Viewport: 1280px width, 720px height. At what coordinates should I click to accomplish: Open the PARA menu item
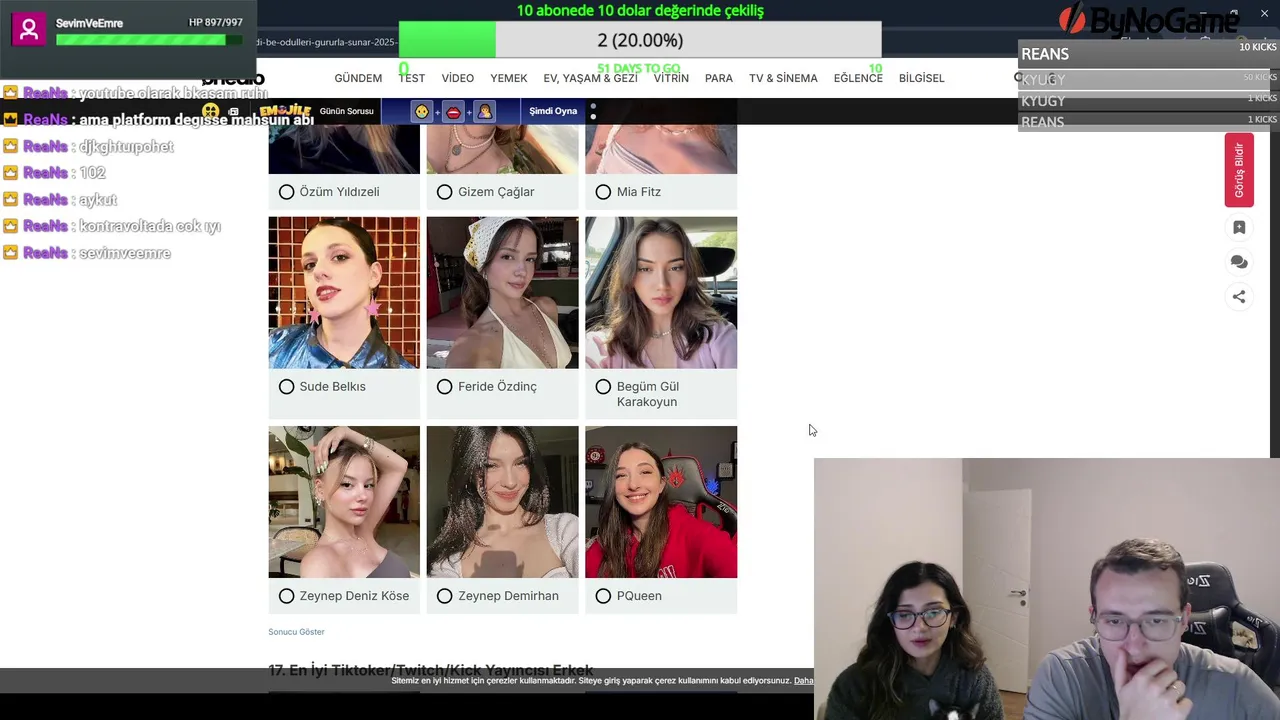point(719,78)
